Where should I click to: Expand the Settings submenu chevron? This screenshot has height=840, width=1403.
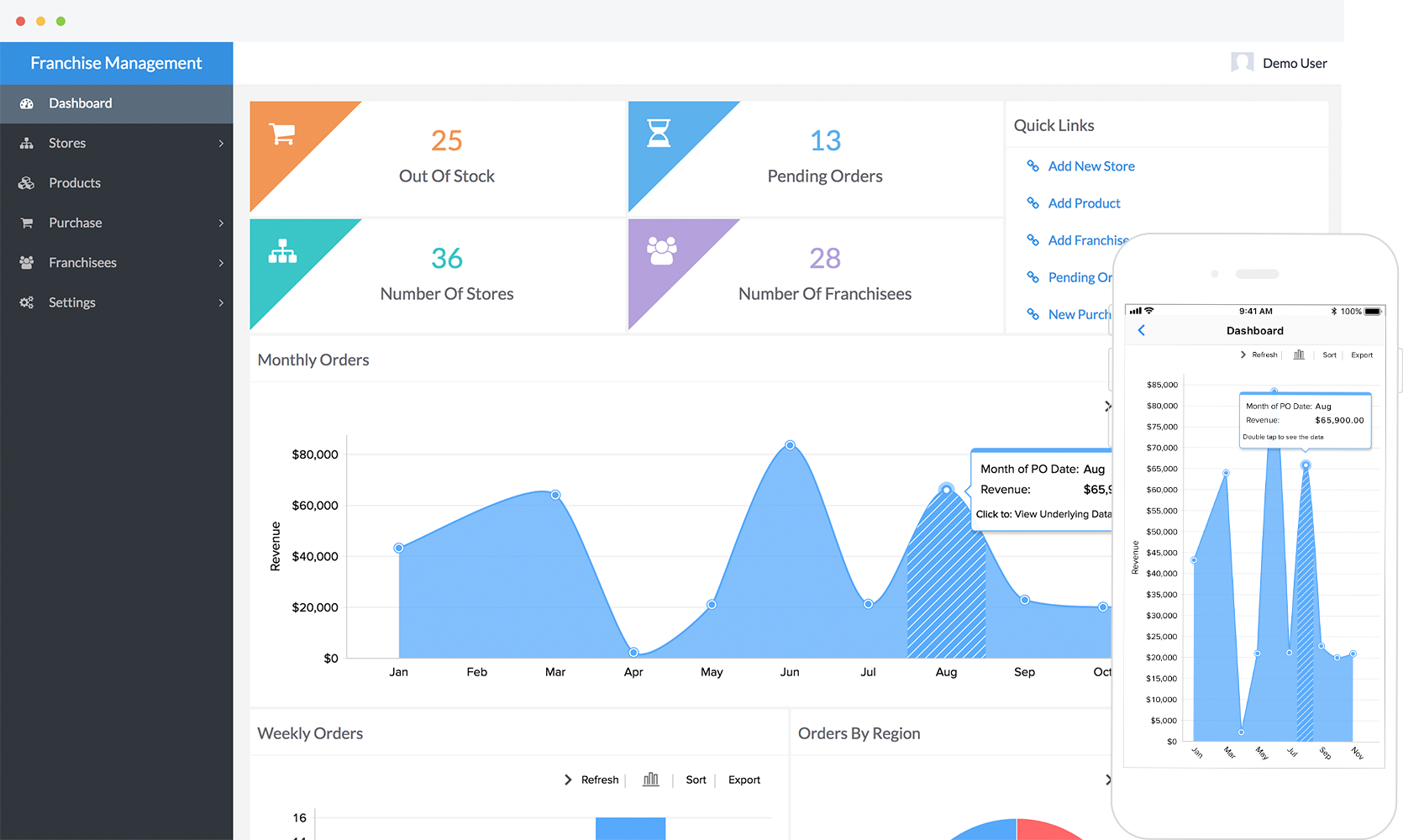221,302
